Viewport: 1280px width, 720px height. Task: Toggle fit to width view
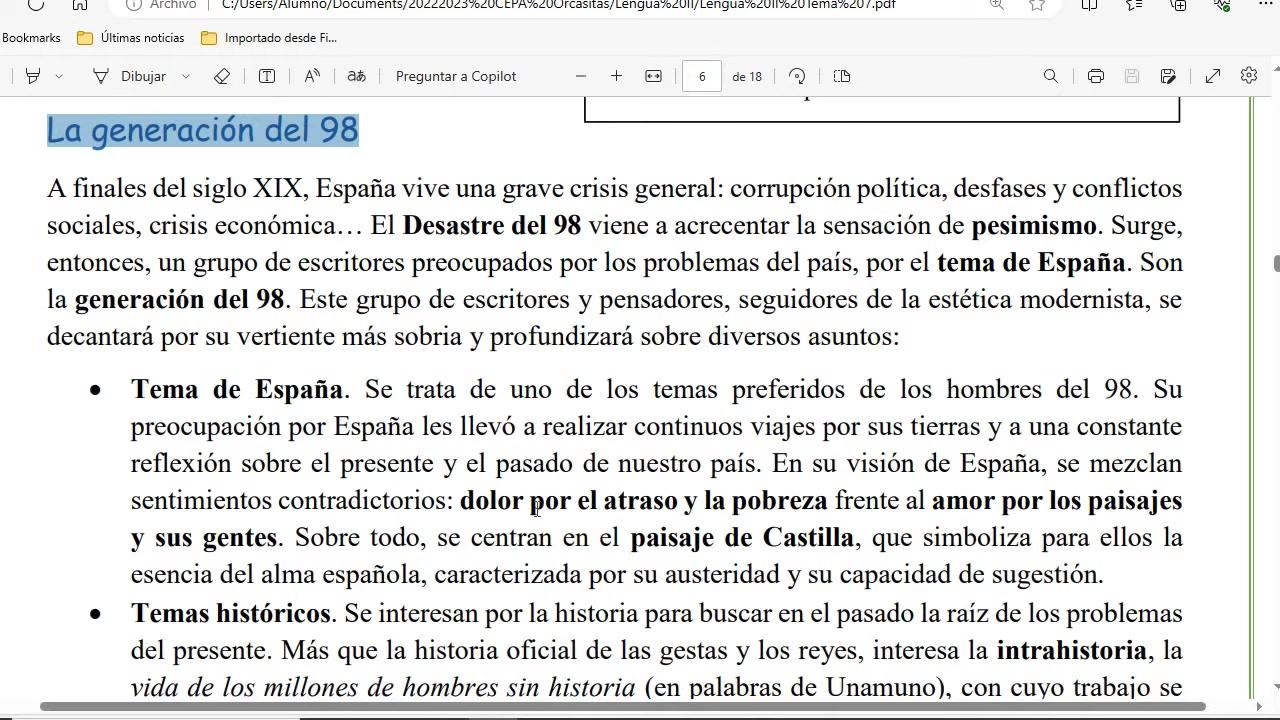[x=653, y=76]
